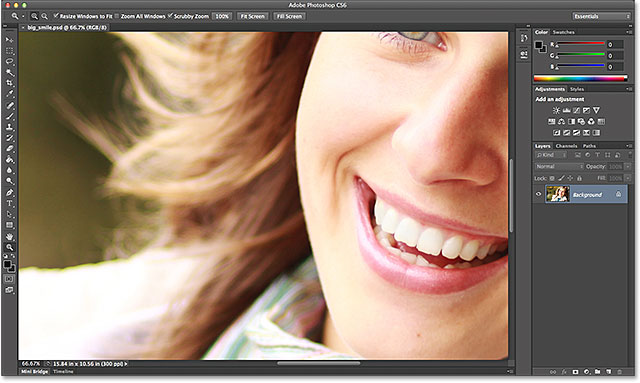Select the Paint Bucket tool
Viewport: 640px width, 383px height.
[9, 160]
